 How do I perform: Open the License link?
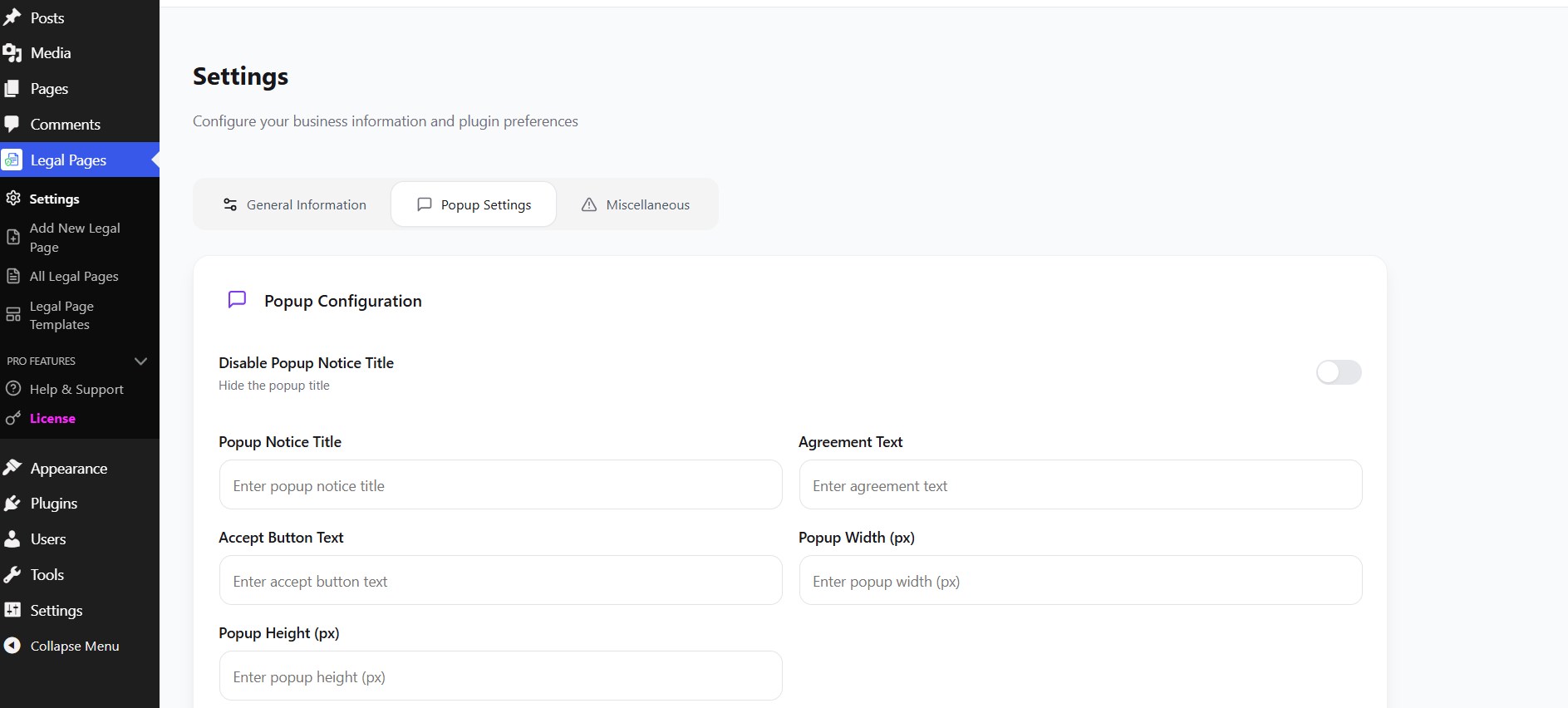coord(52,418)
